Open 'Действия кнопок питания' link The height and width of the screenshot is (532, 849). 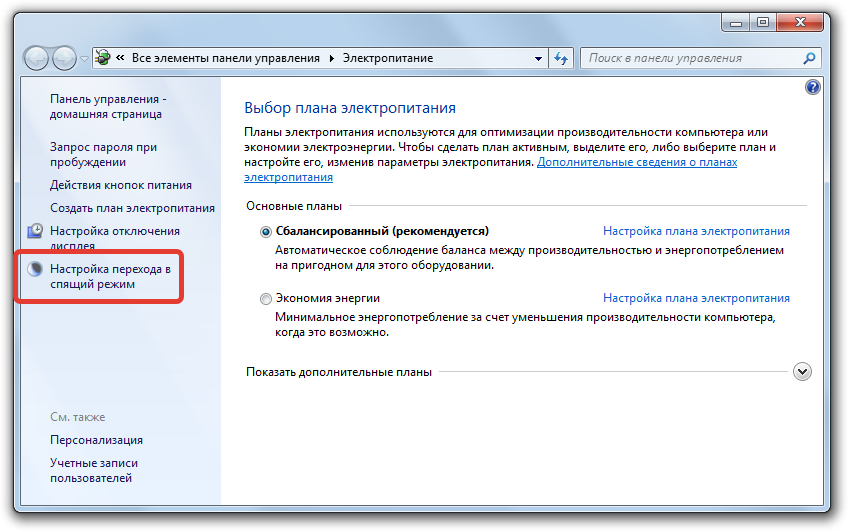121,185
